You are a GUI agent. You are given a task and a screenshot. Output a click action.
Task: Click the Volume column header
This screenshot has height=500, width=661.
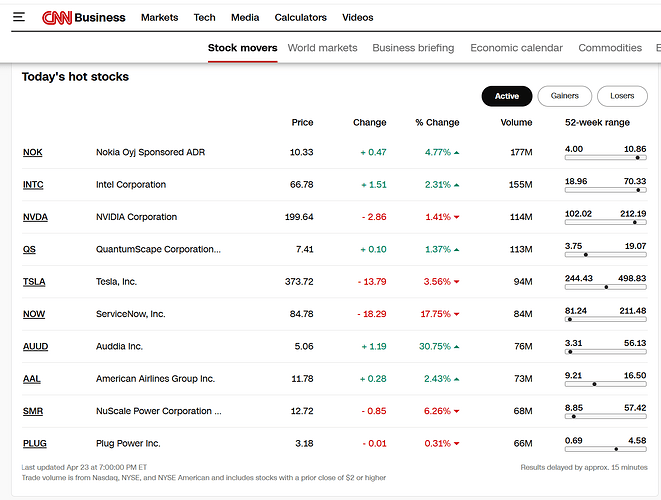(x=516, y=122)
